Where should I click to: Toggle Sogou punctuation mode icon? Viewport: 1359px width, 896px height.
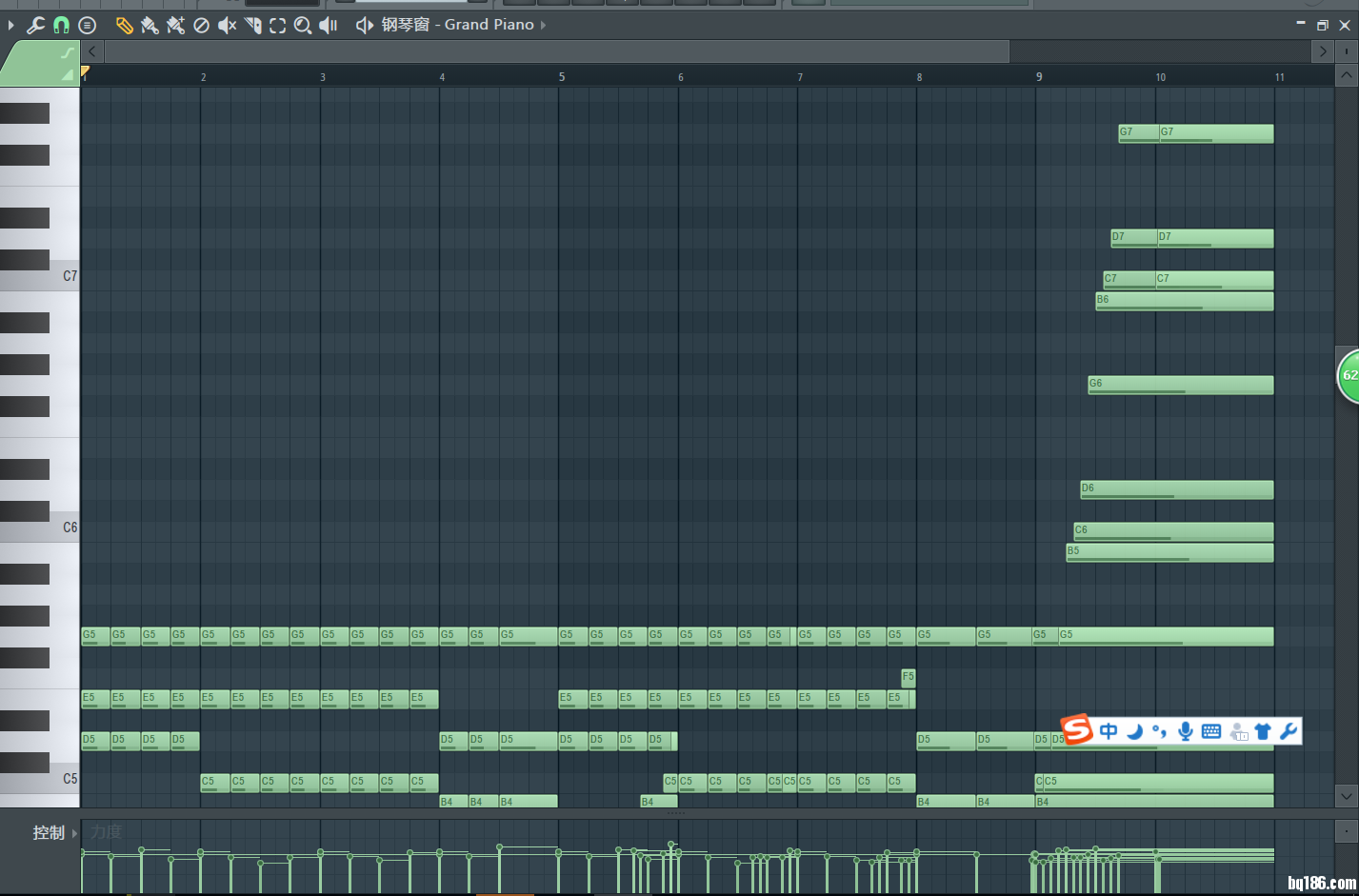click(1159, 731)
